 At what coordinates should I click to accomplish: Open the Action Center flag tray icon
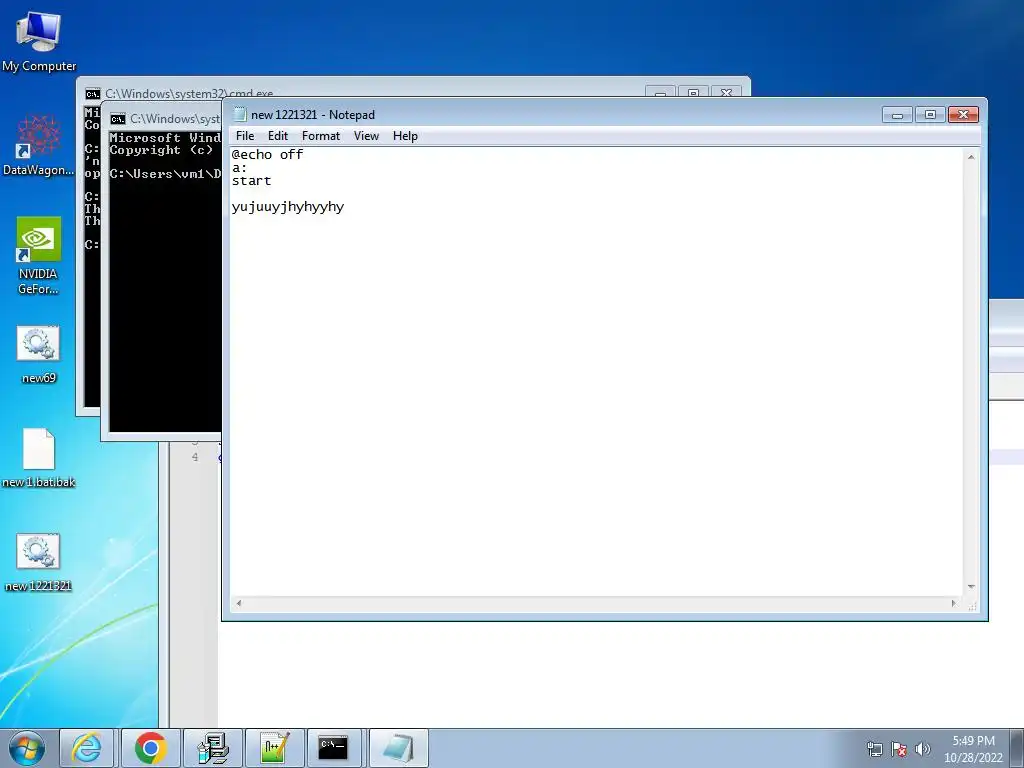tap(899, 749)
